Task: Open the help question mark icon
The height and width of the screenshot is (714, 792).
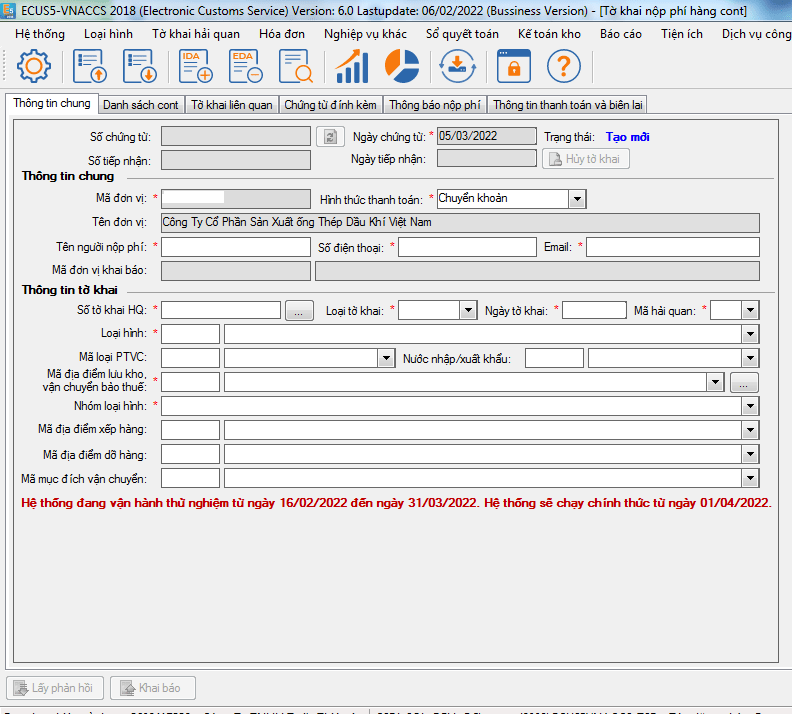Action: tap(563, 68)
